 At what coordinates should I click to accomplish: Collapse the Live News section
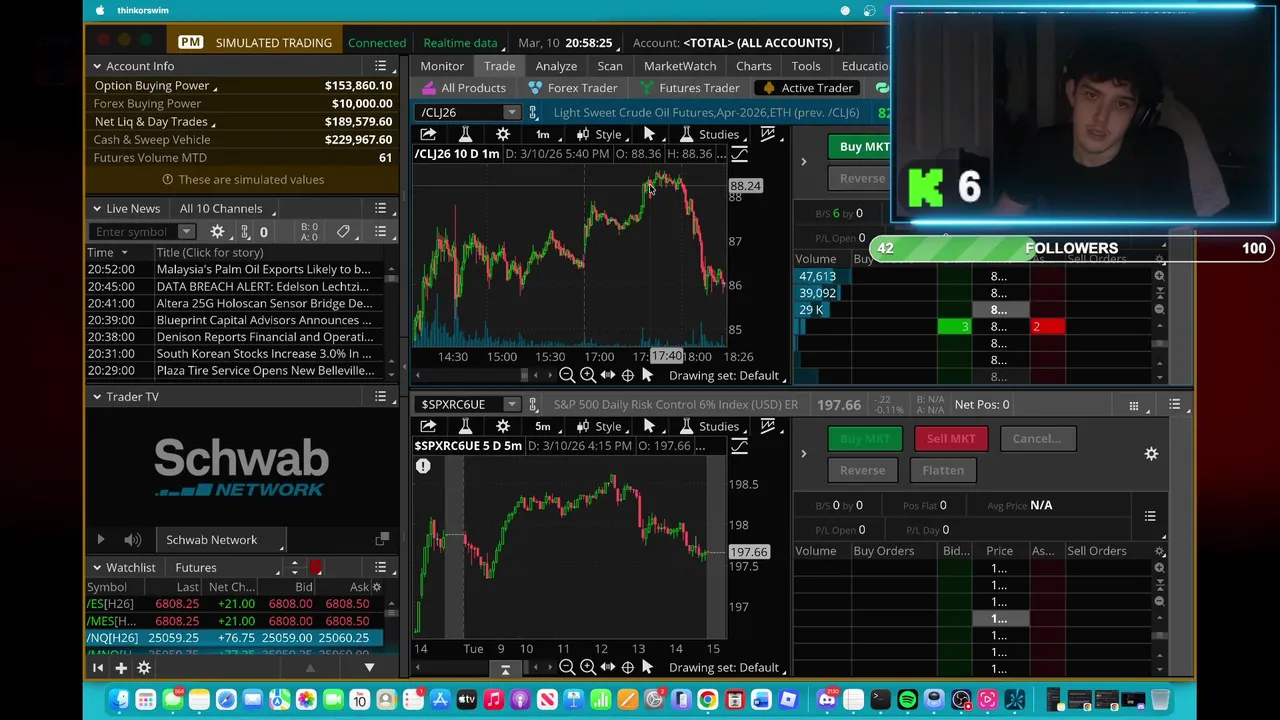click(x=97, y=208)
